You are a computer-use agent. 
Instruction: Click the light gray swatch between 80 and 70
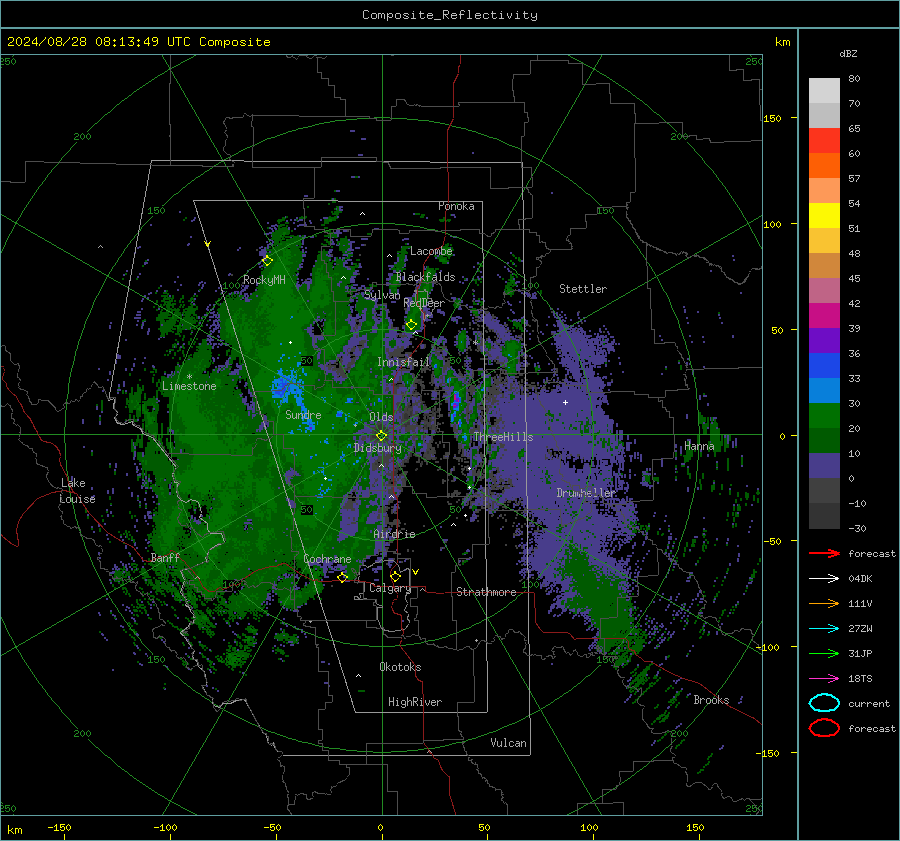pos(824,90)
